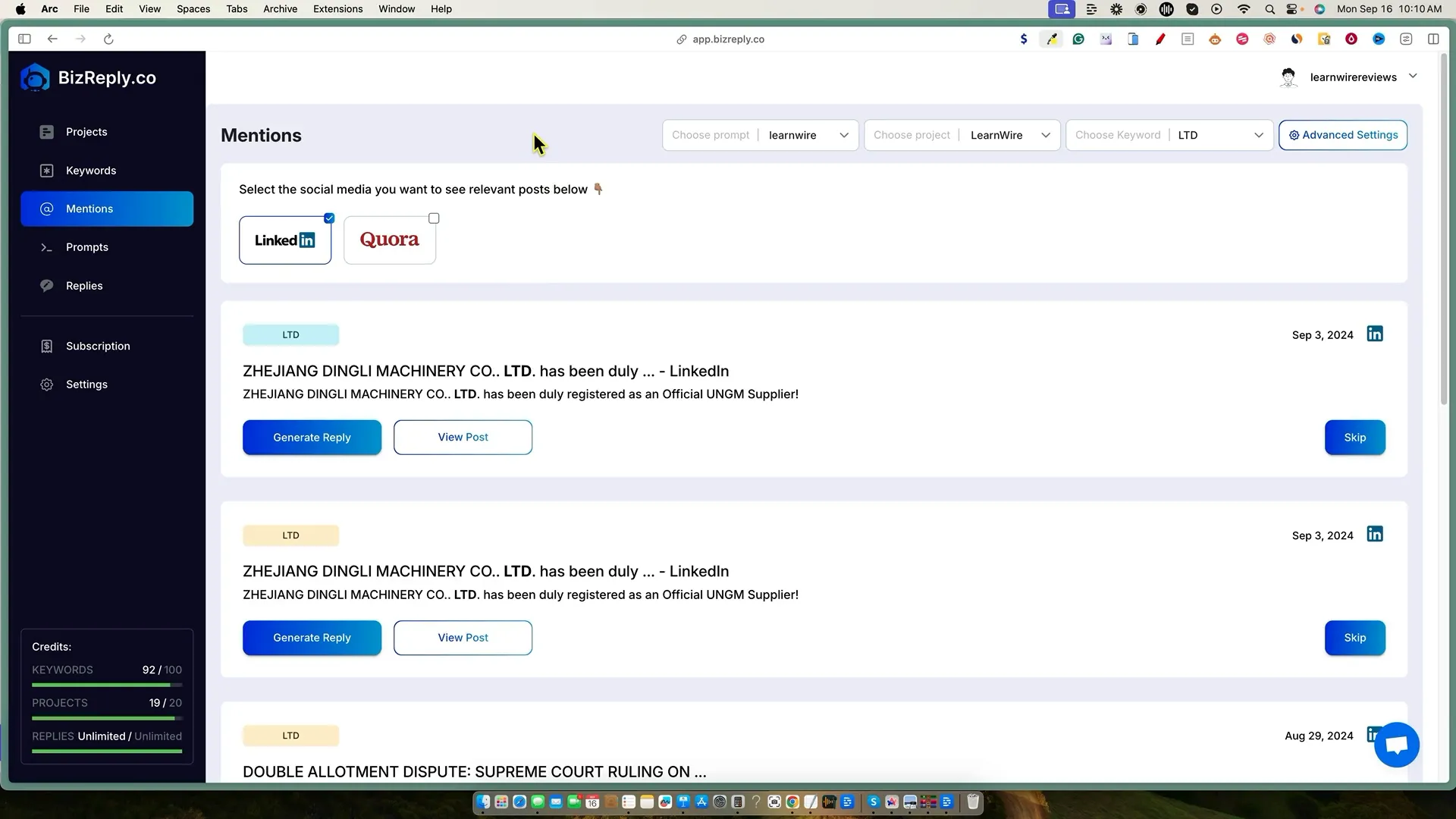Expand the Choose prompt dropdown

(760, 135)
